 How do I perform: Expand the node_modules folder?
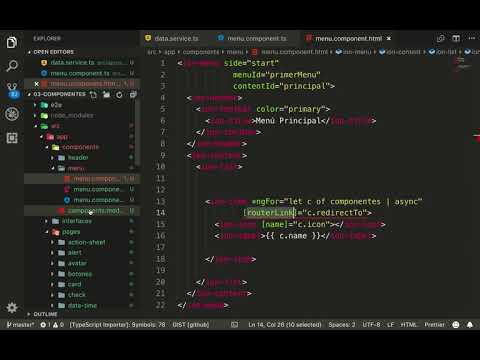pos(72,116)
